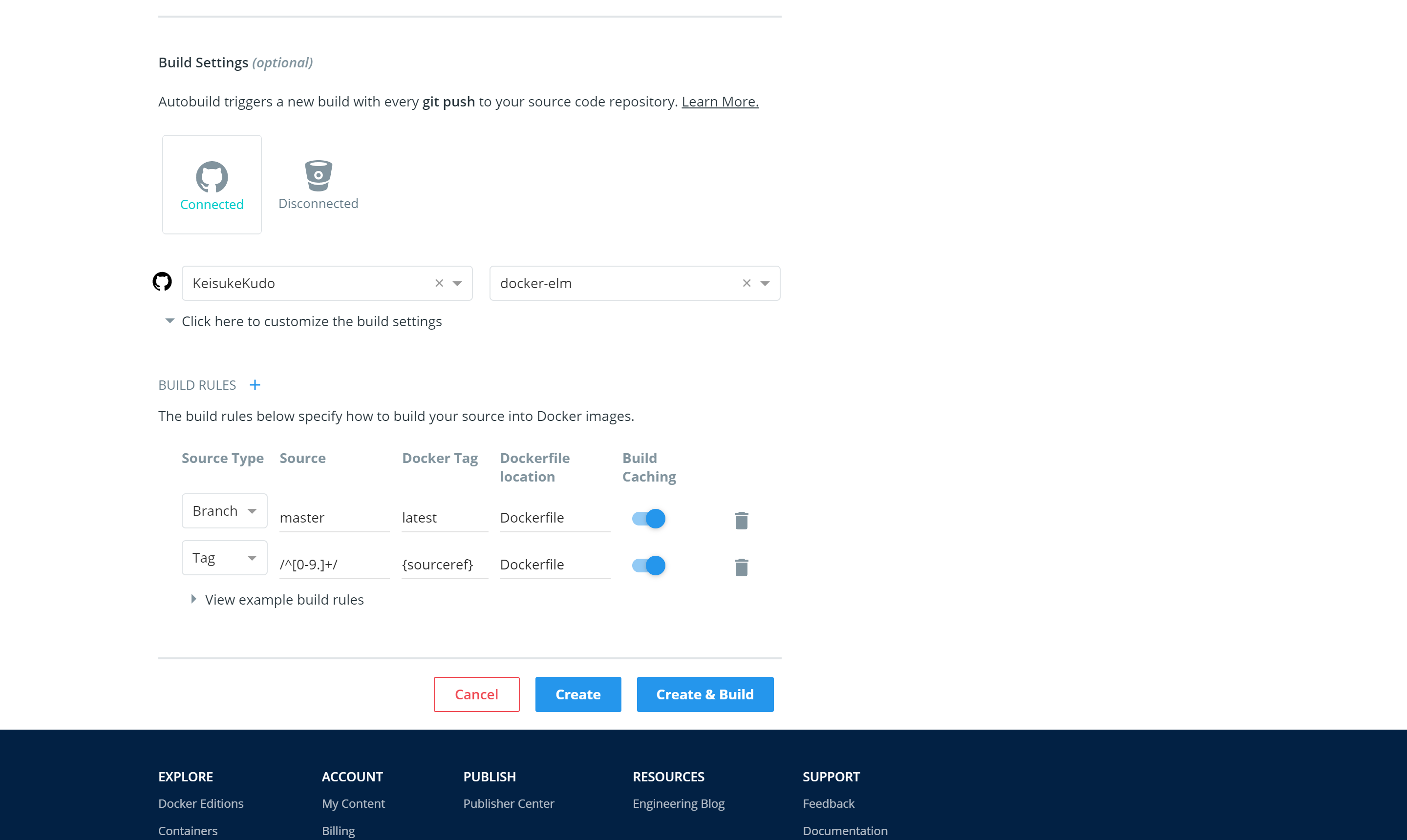The image size is (1407, 840).
Task: Click the Docker Tag column header
Action: [x=439, y=458]
